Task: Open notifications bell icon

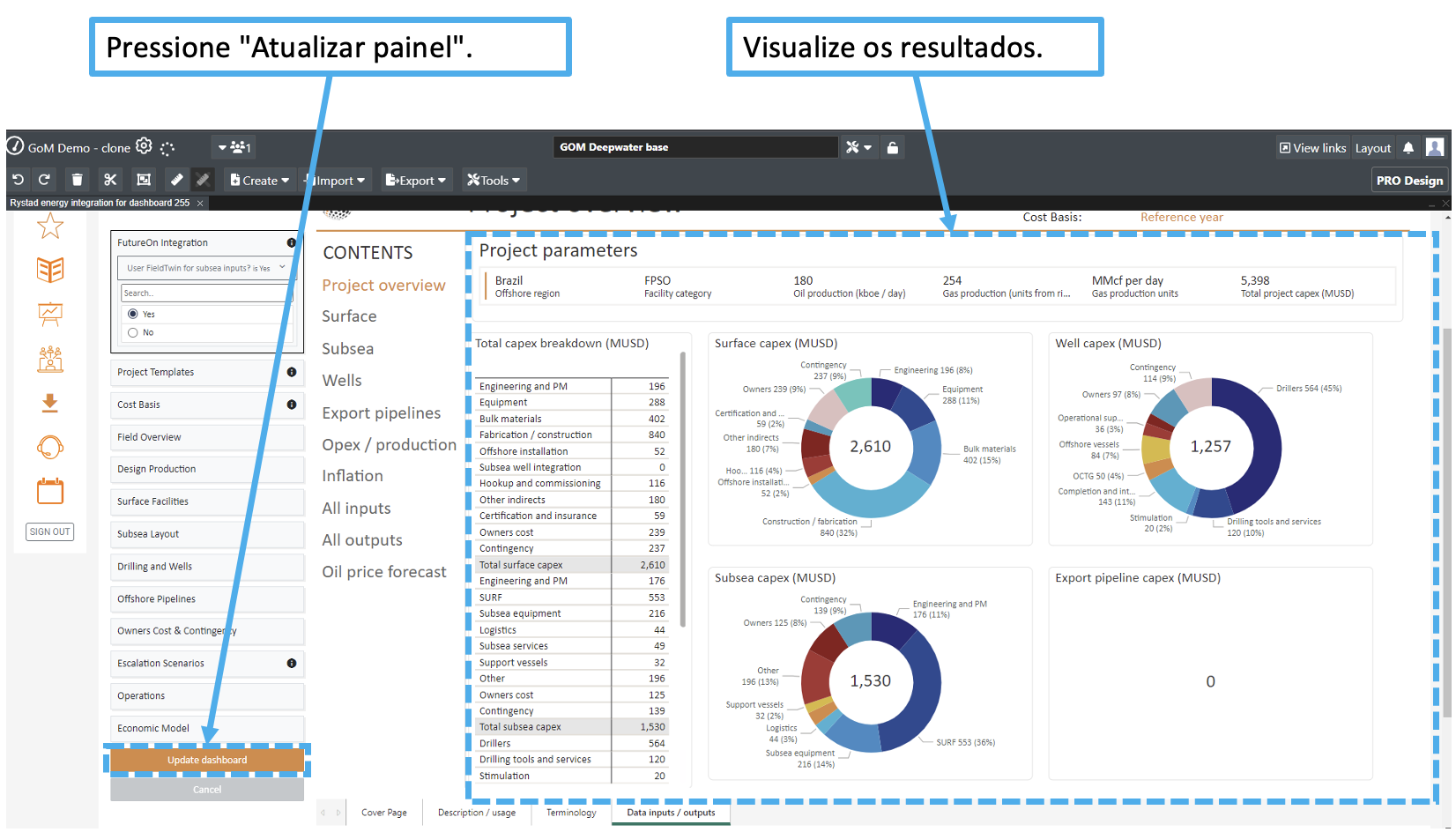Action: click(1408, 147)
